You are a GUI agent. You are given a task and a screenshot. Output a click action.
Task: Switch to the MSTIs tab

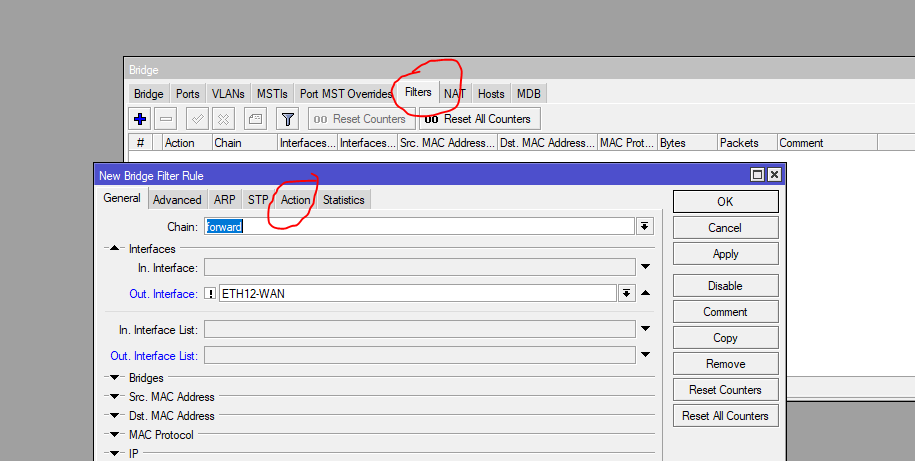[x=272, y=93]
